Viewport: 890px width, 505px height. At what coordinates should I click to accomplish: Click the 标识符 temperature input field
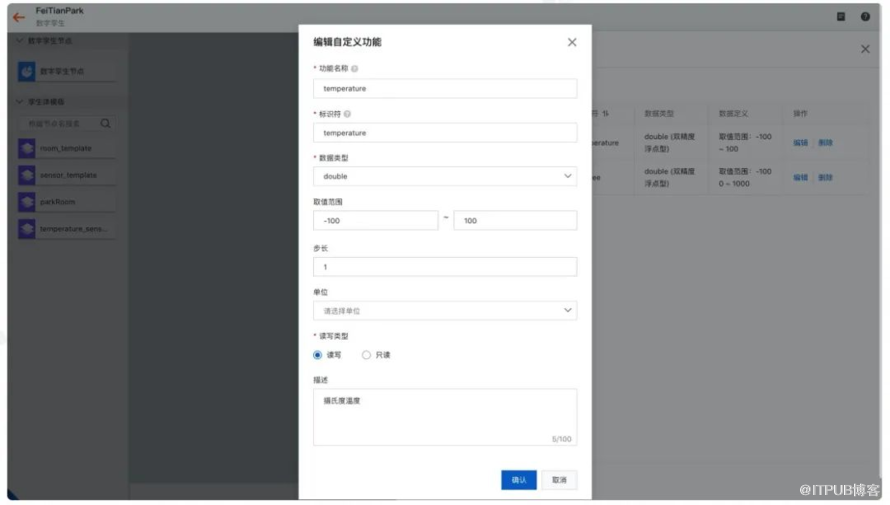click(x=445, y=133)
